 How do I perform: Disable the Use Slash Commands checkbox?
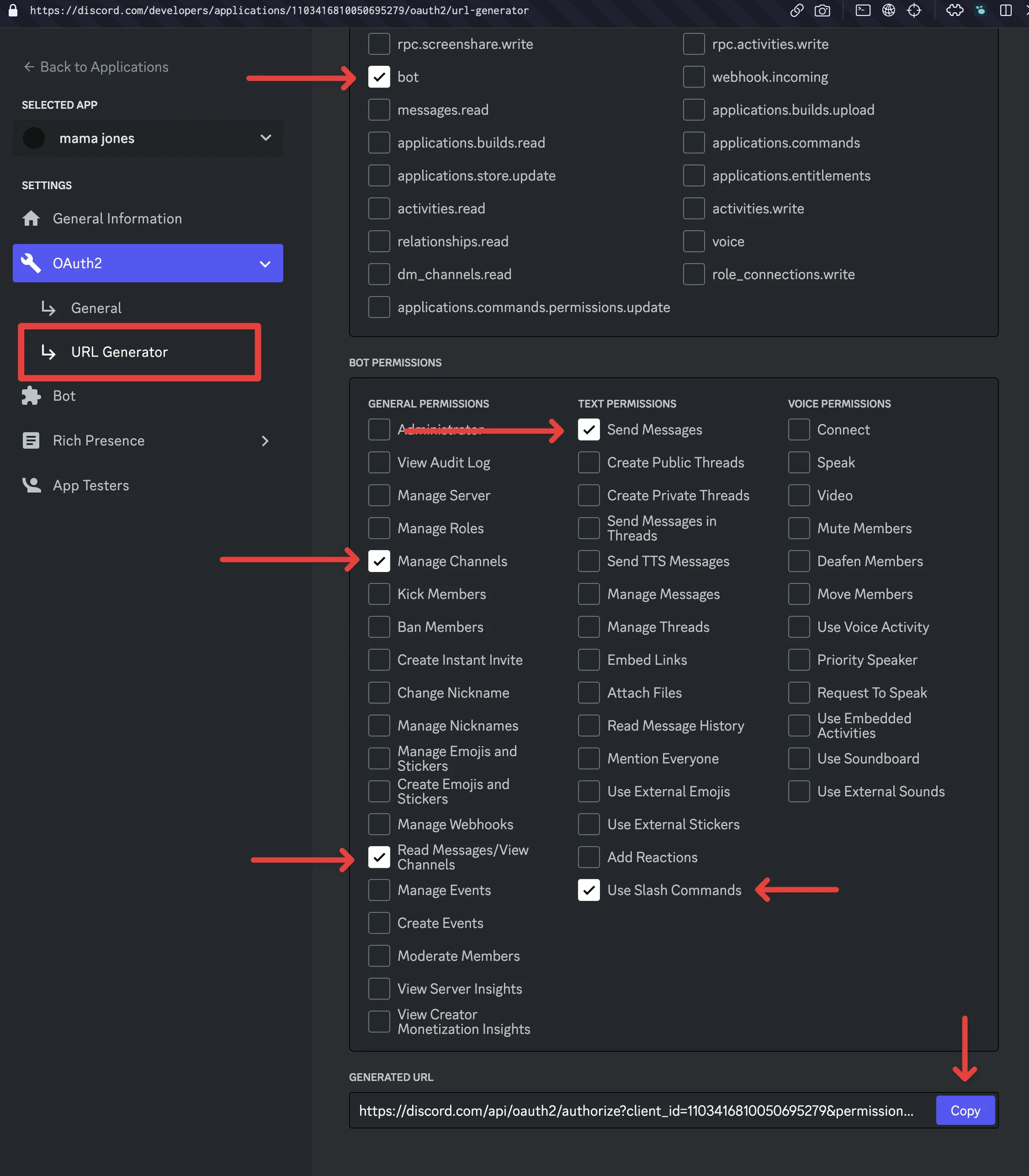click(x=589, y=890)
